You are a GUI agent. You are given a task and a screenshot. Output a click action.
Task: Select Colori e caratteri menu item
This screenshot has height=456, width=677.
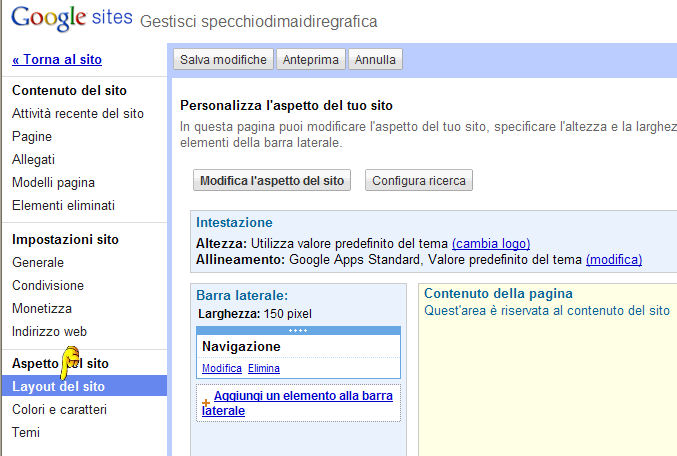coord(59,410)
